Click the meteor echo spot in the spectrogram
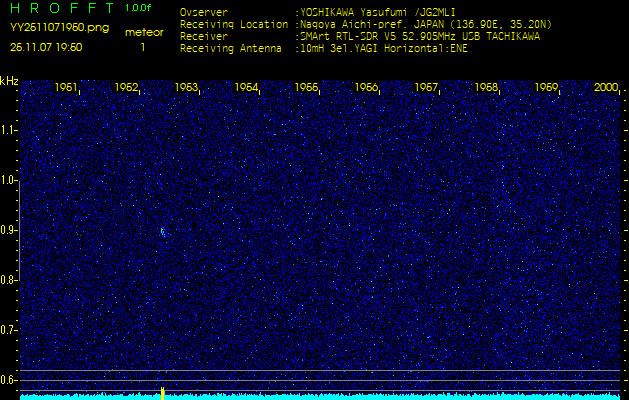Image resolution: width=629 pixels, height=400 pixels. click(162, 232)
